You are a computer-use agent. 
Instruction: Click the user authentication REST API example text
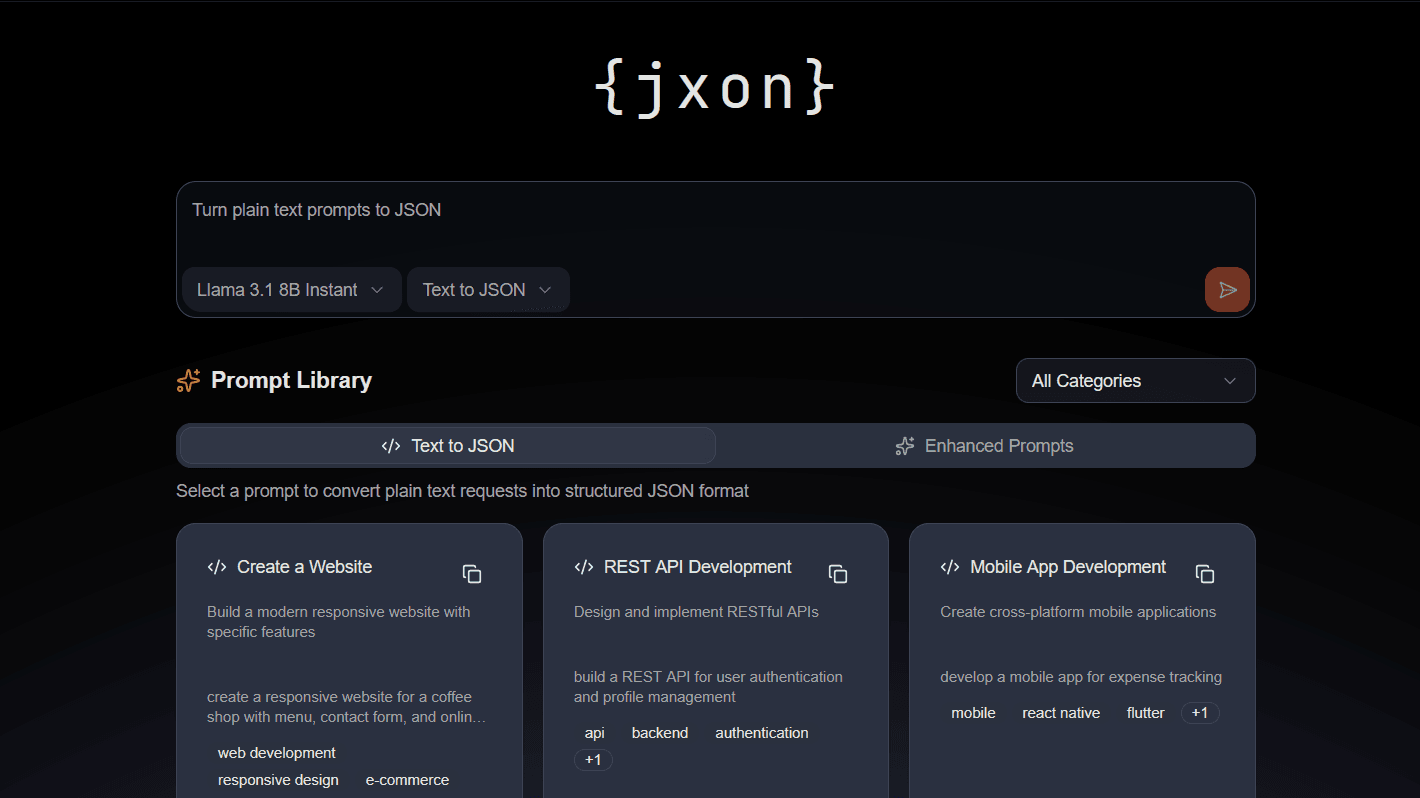click(x=708, y=687)
